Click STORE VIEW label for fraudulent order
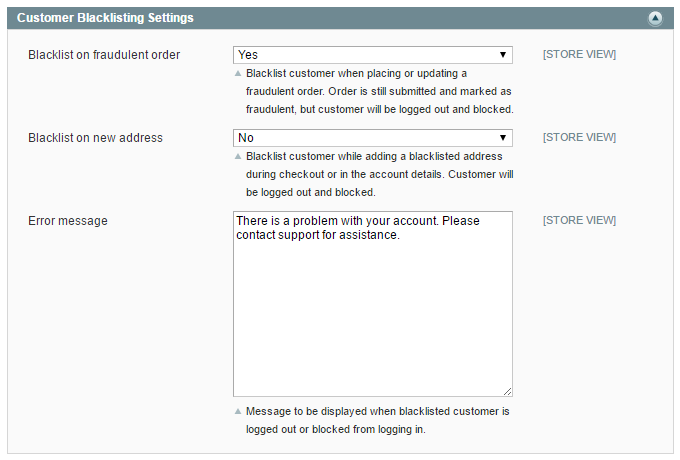The height and width of the screenshot is (460, 680). [579, 54]
